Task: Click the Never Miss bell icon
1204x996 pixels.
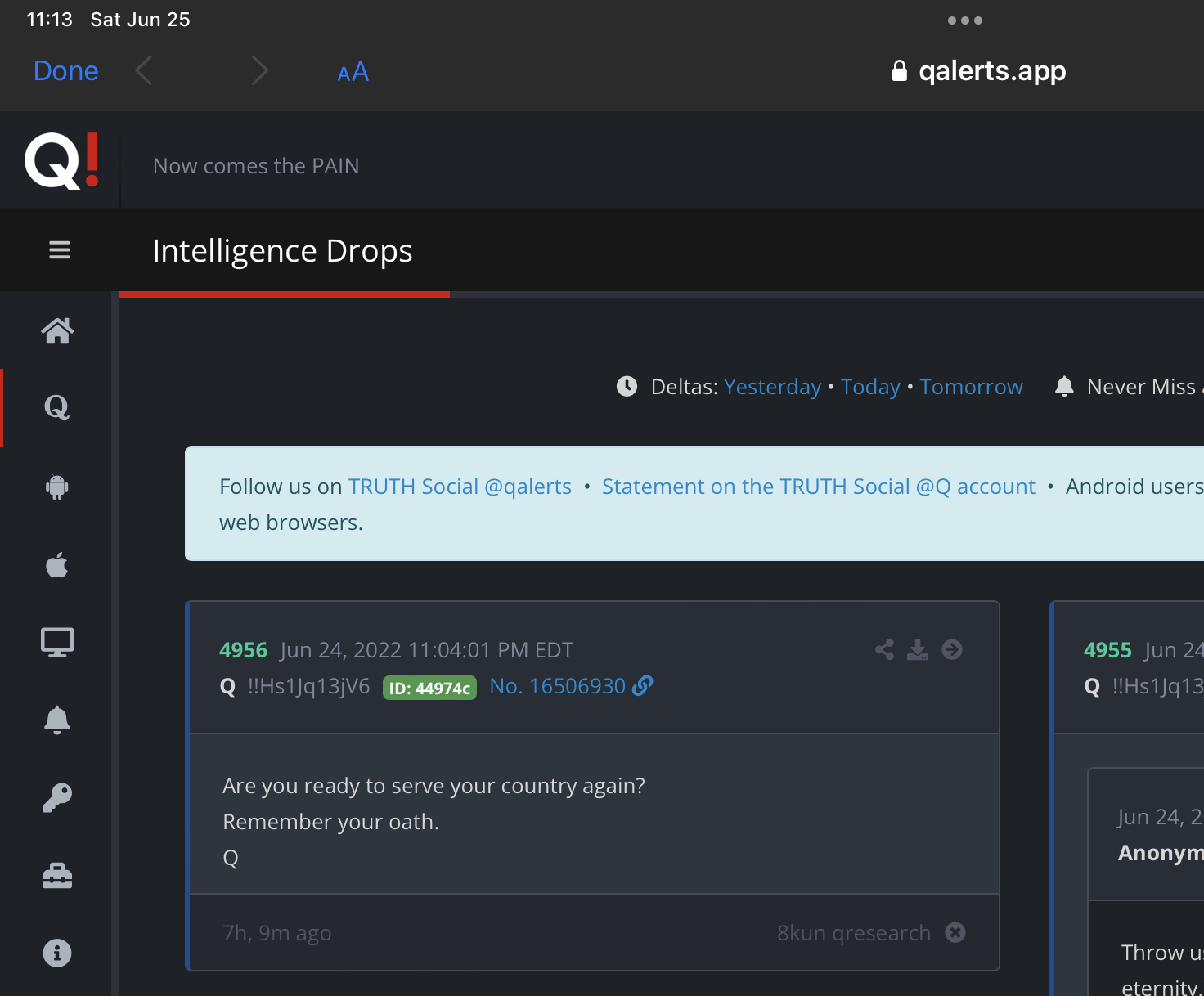Action: 1064,386
